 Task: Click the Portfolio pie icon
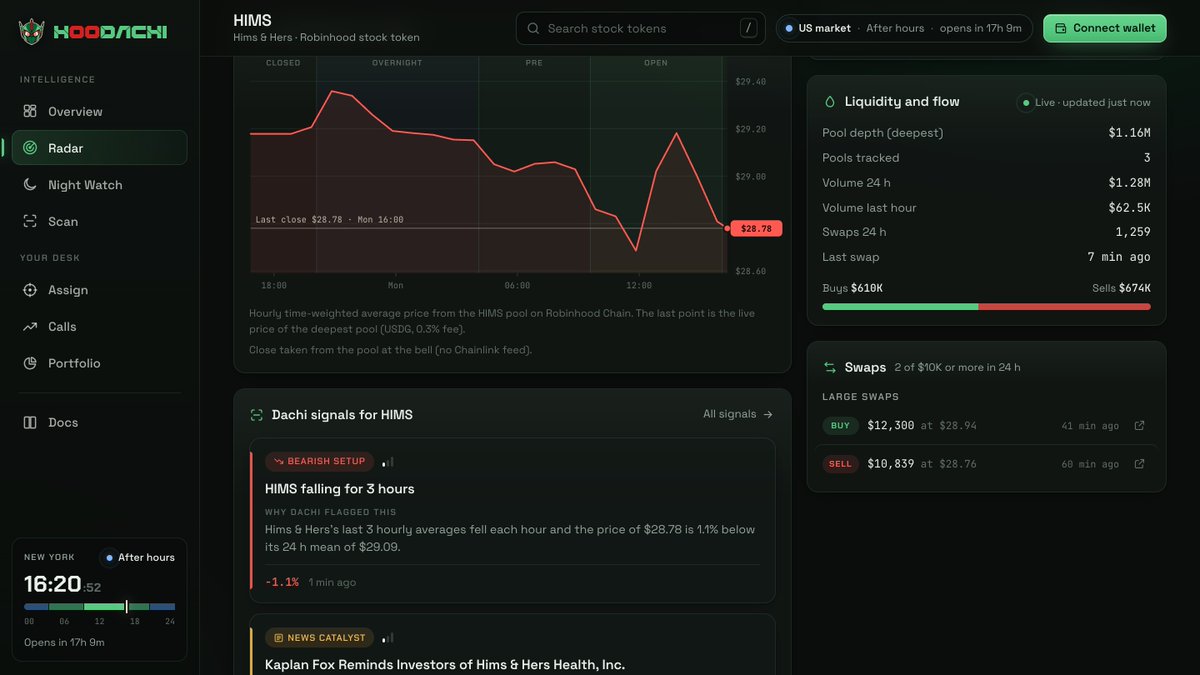pyautogui.click(x=30, y=363)
